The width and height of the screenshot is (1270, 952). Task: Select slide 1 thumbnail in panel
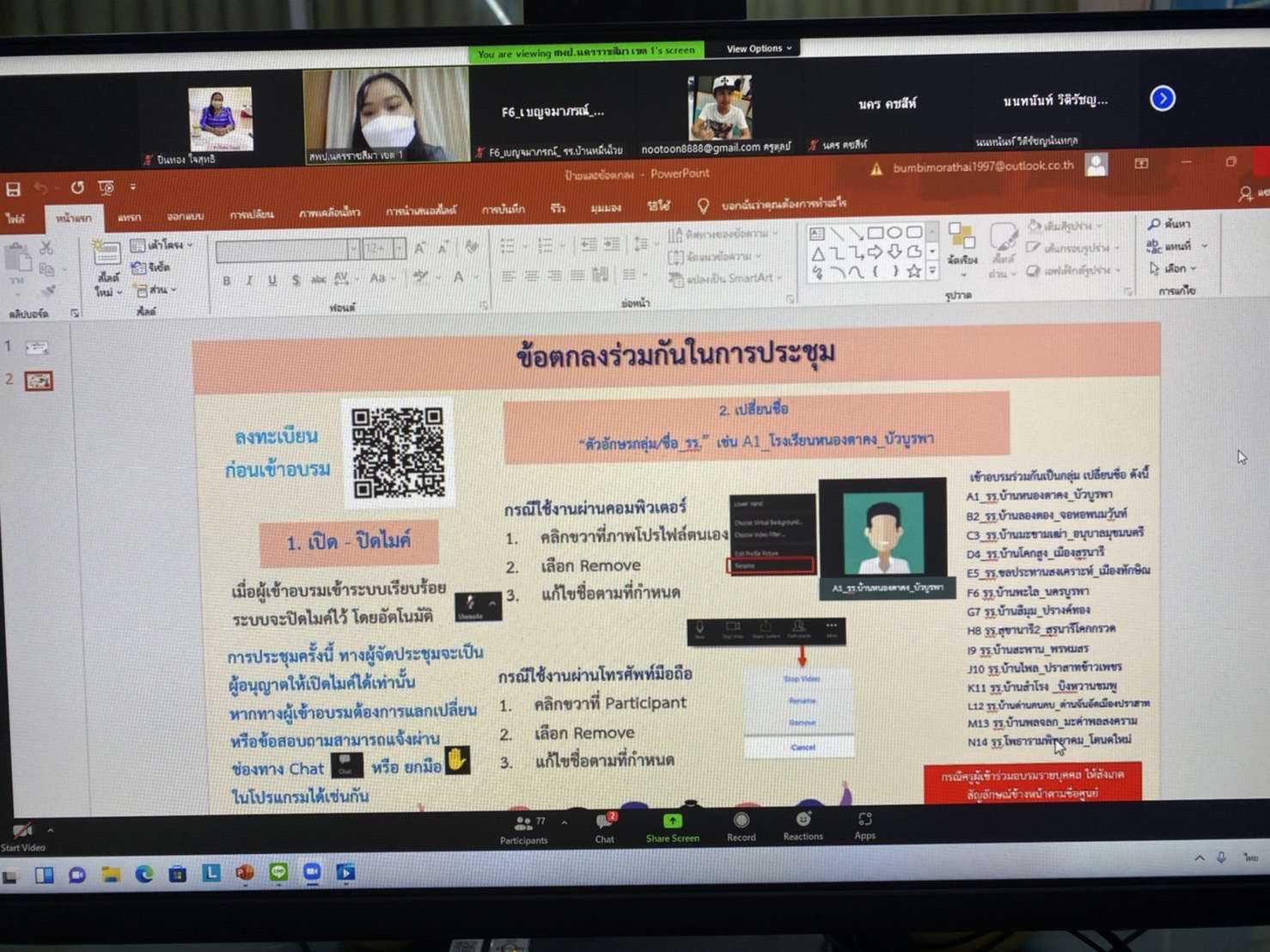[x=37, y=347]
